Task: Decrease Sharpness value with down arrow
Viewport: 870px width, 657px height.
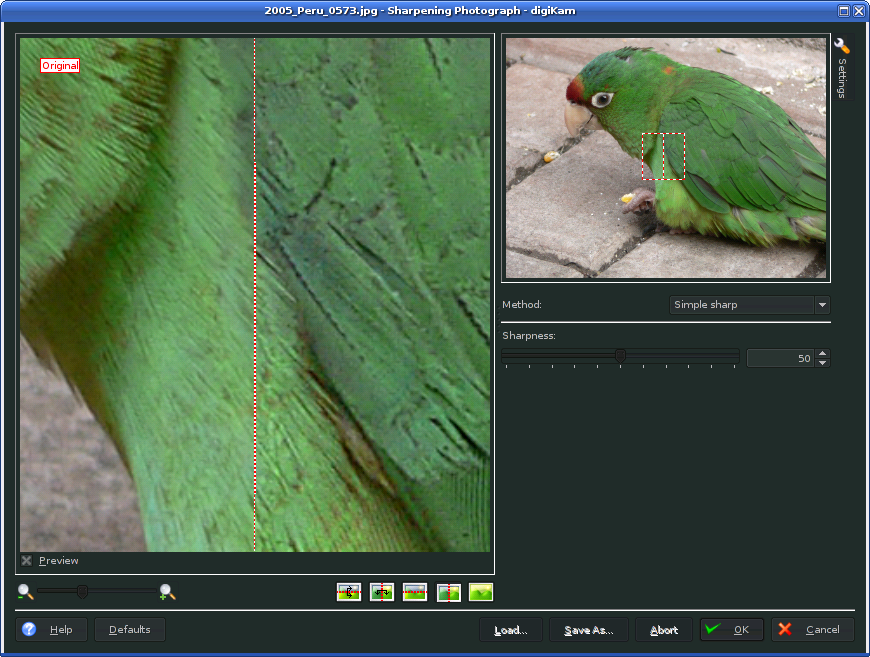Action: click(822, 363)
